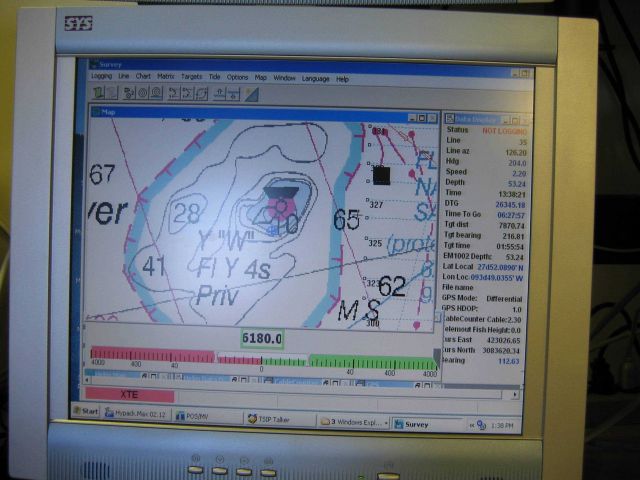The height and width of the screenshot is (480, 640).
Task: Open the Help menu
Action: click(x=342, y=79)
